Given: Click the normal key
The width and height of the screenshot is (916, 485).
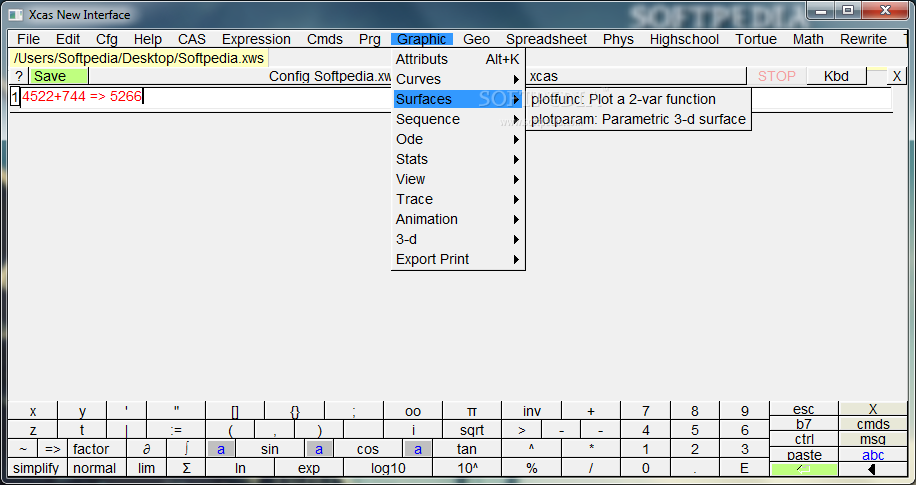Looking at the screenshot, I should (95, 468).
